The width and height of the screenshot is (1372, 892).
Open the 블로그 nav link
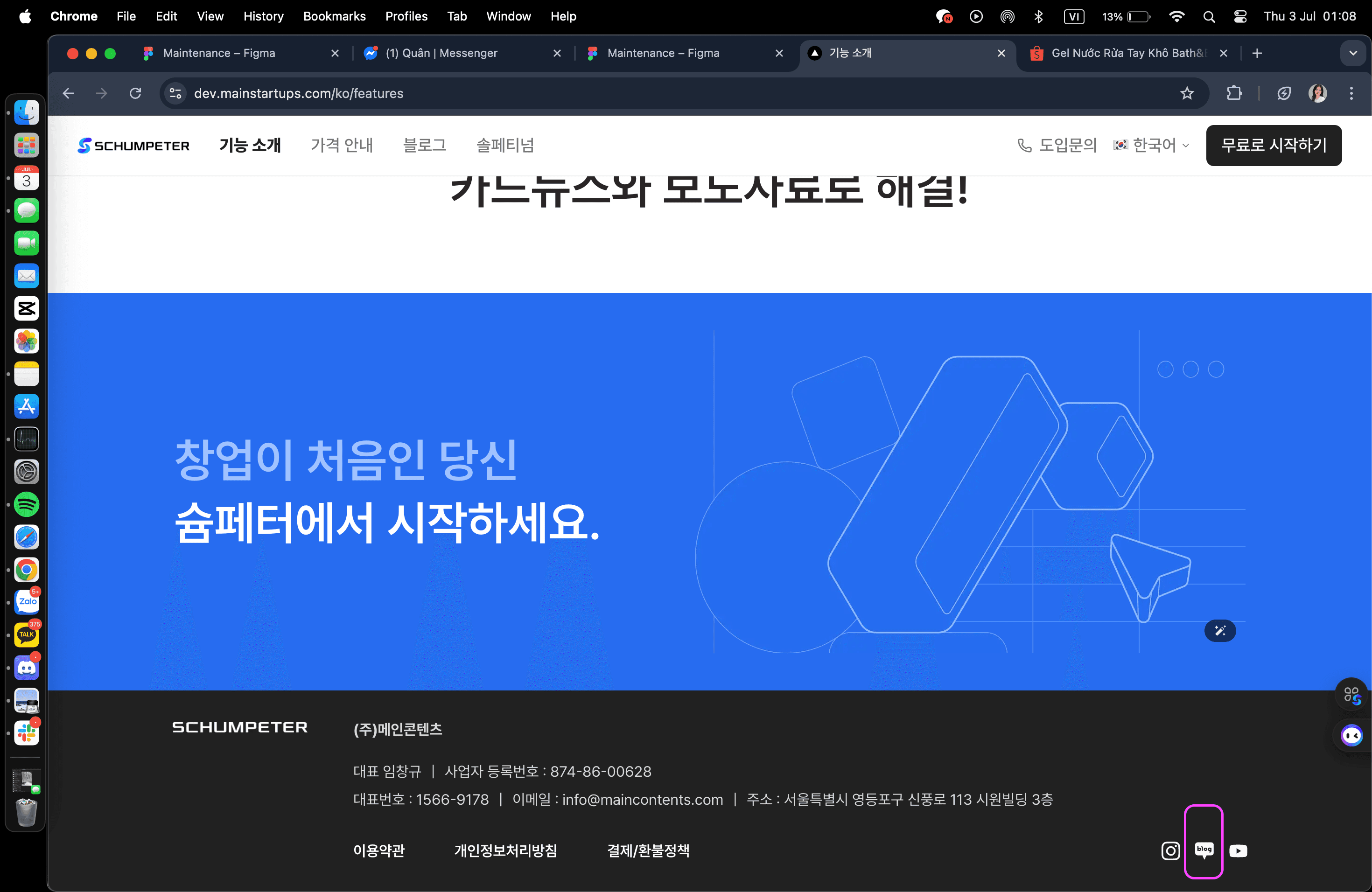425,145
